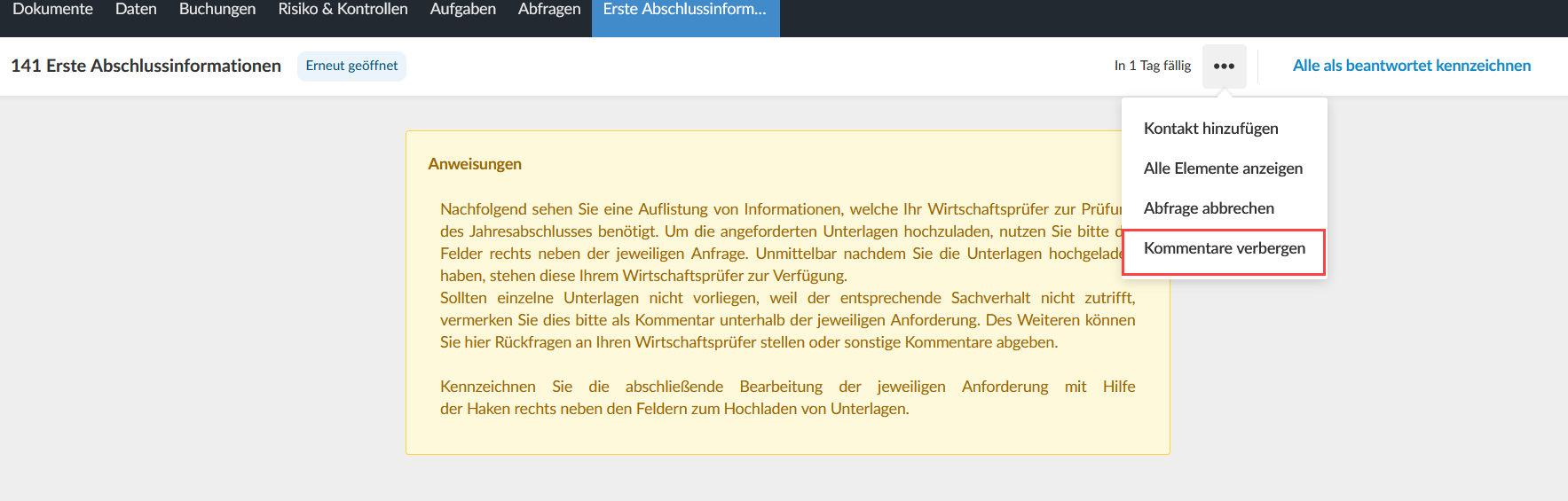Select the Aufgaben tab
This screenshot has height=501, width=1568.
pyautogui.click(x=463, y=9)
